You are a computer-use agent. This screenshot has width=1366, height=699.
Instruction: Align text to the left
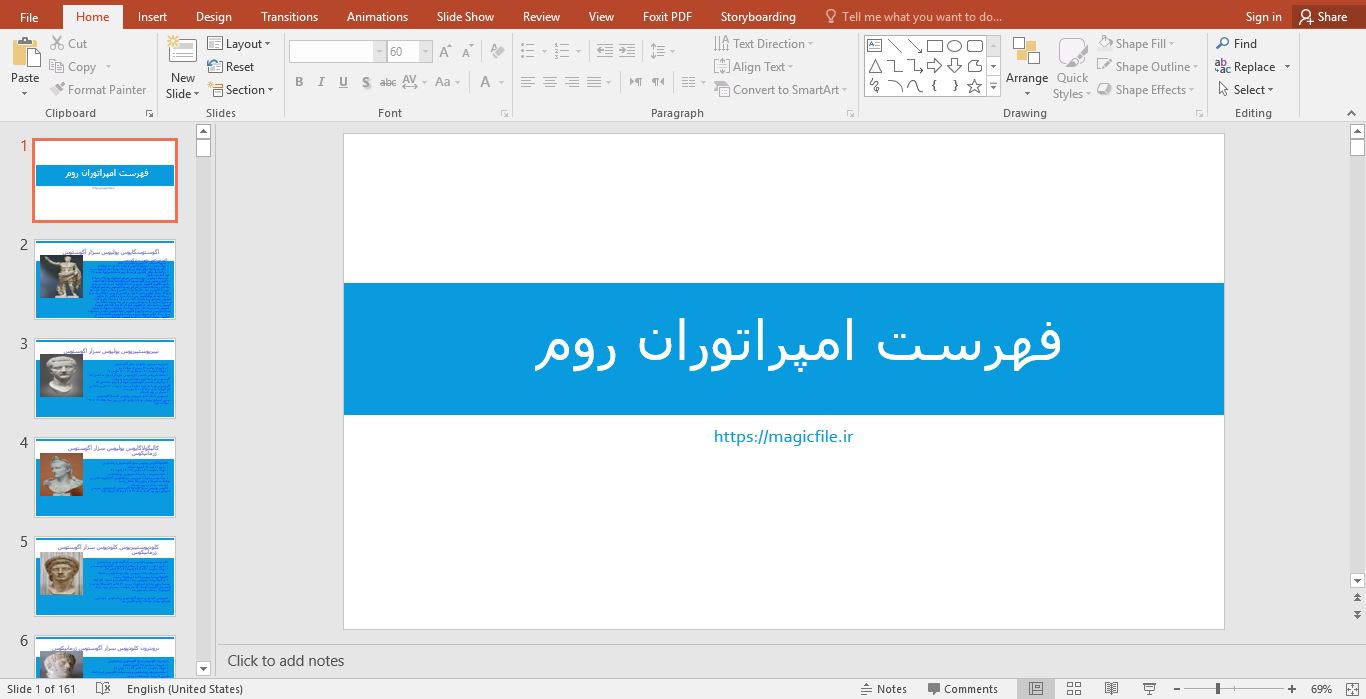(x=528, y=82)
